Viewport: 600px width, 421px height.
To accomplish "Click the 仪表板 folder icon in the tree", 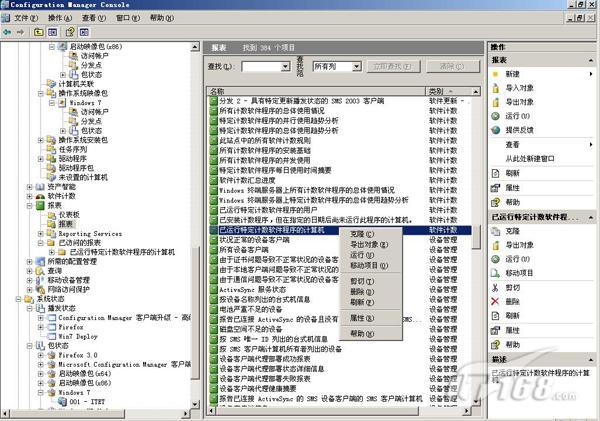I will [51, 215].
